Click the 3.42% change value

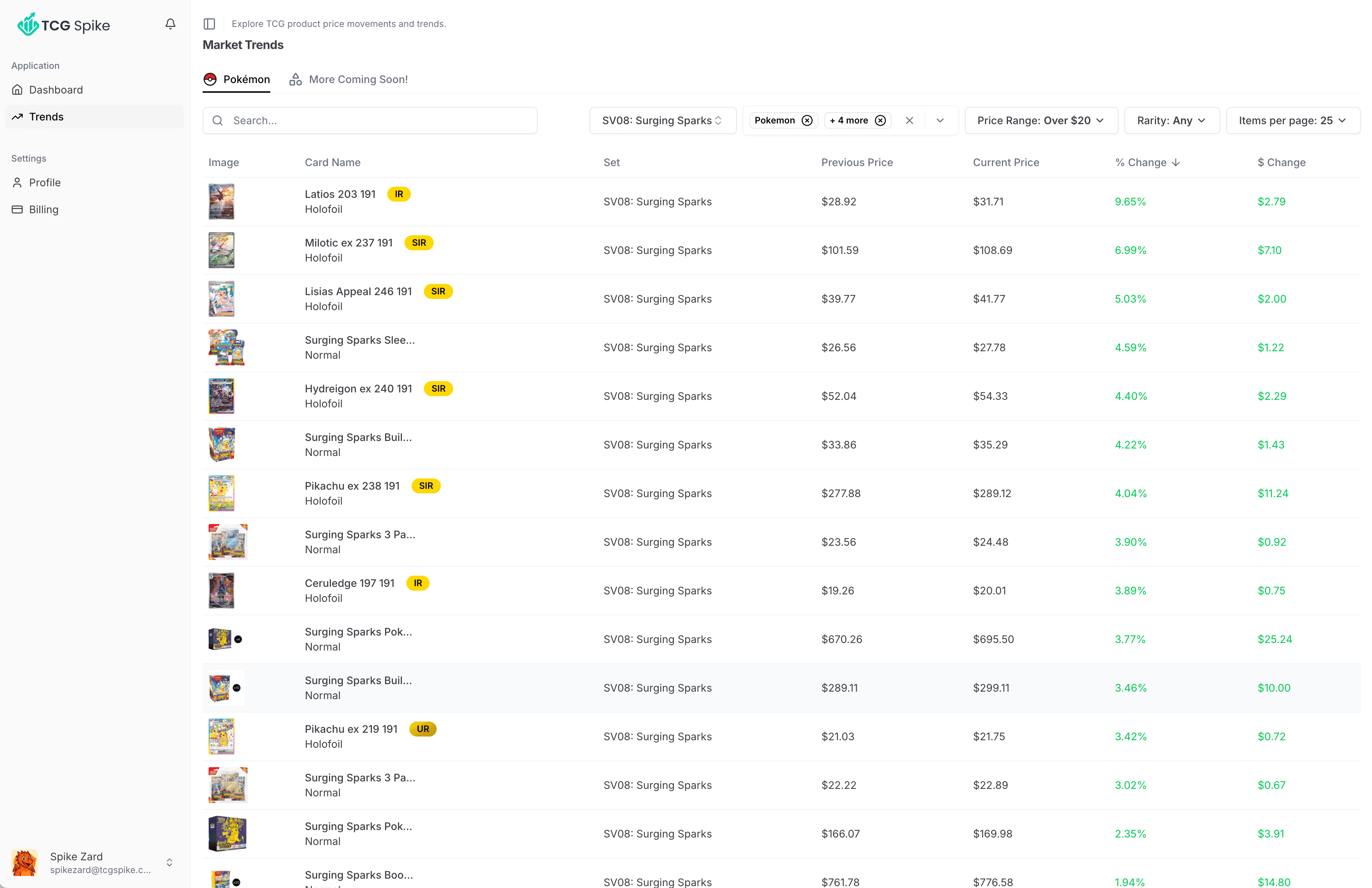(x=1130, y=737)
